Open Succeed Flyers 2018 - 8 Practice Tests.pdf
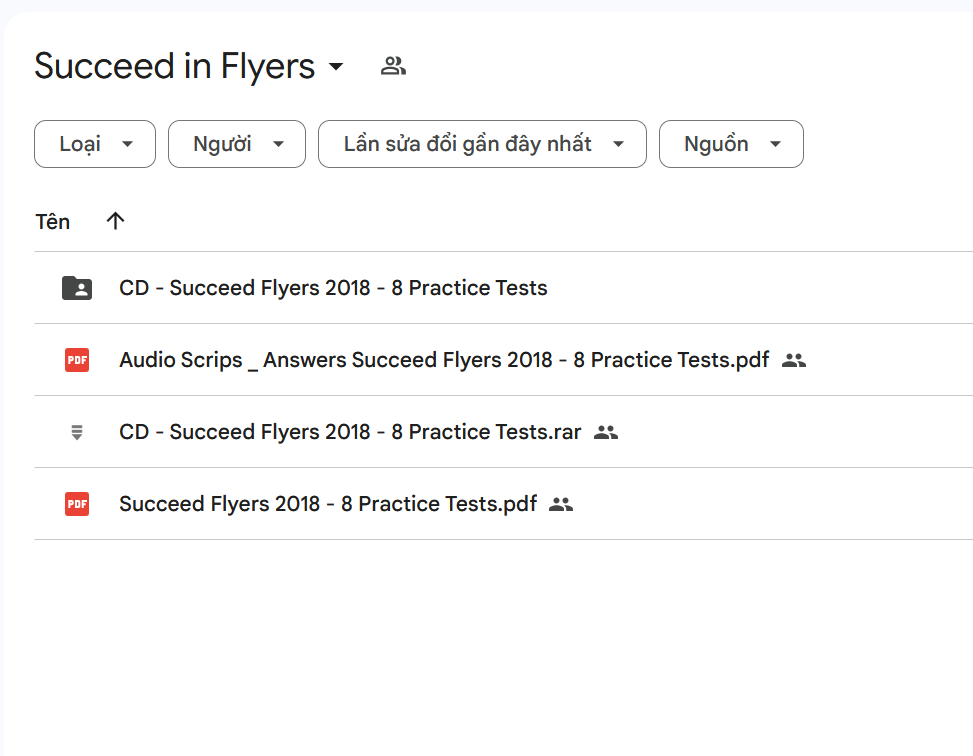This screenshot has height=756, width=973. pos(328,504)
